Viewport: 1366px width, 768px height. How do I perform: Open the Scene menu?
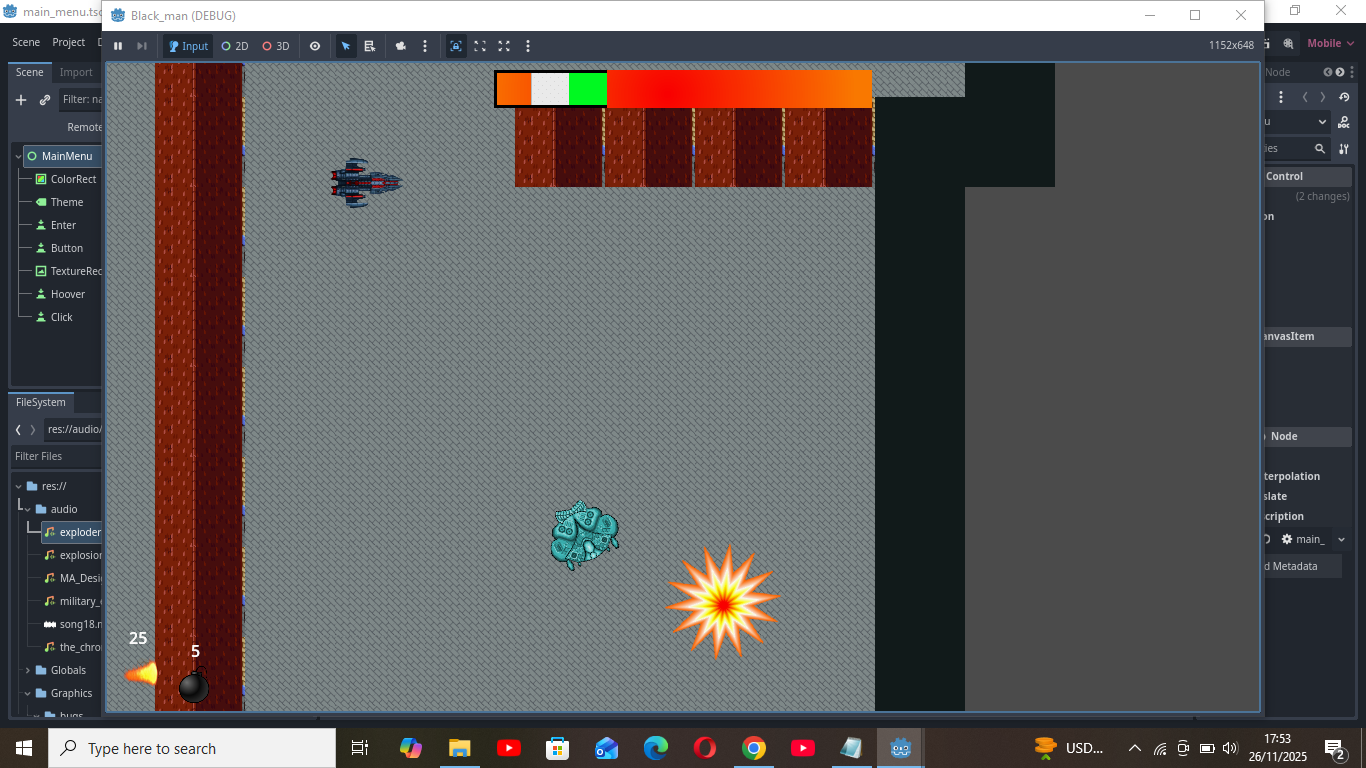[26, 42]
